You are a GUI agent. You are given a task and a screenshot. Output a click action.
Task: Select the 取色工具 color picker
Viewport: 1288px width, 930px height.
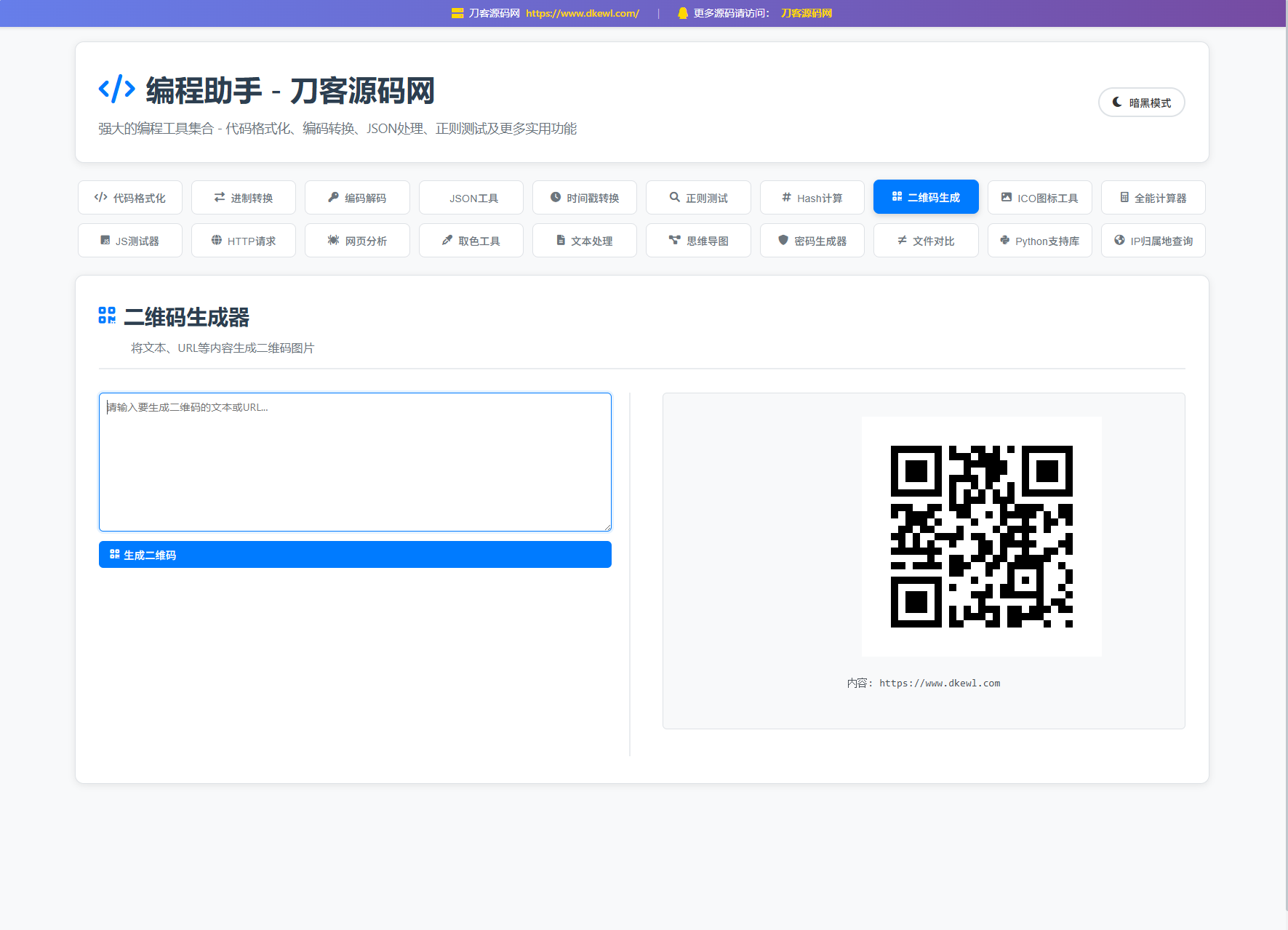[x=471, y=240]
